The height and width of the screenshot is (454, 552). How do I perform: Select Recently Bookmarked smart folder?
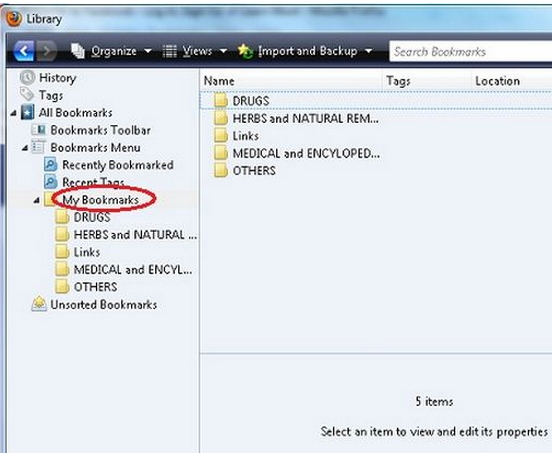[118, 165]
